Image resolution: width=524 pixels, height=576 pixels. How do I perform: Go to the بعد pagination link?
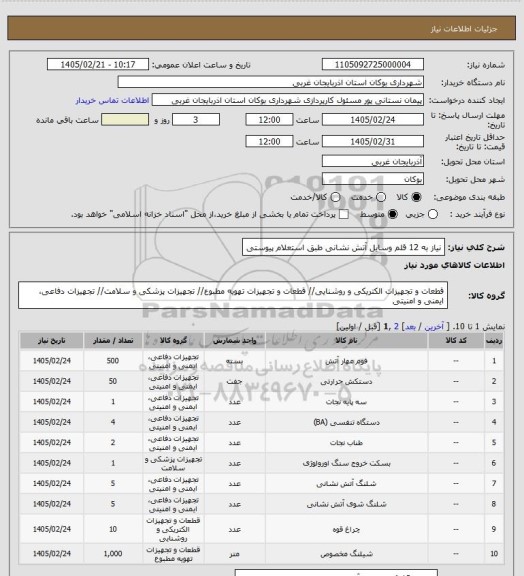409,327
